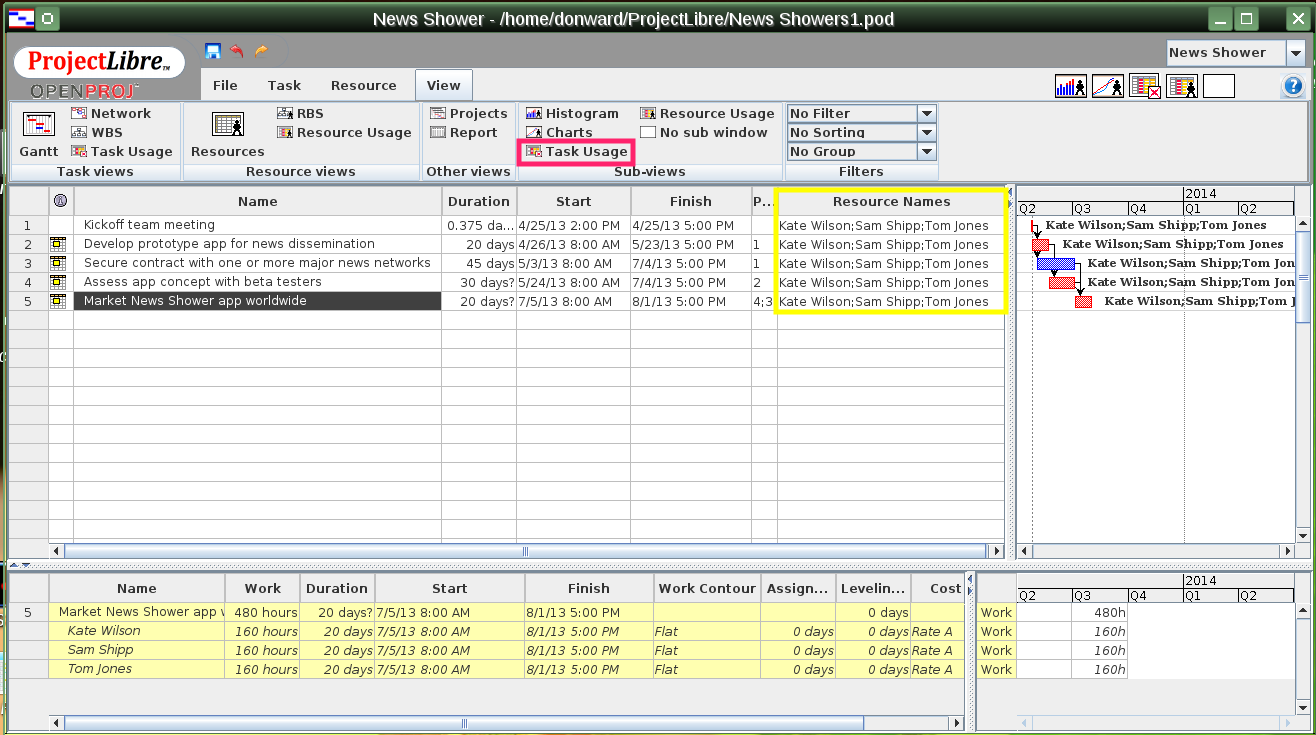Select Task Usage under Task views
Screen dimensions: 1316x735
pos(122,152)
